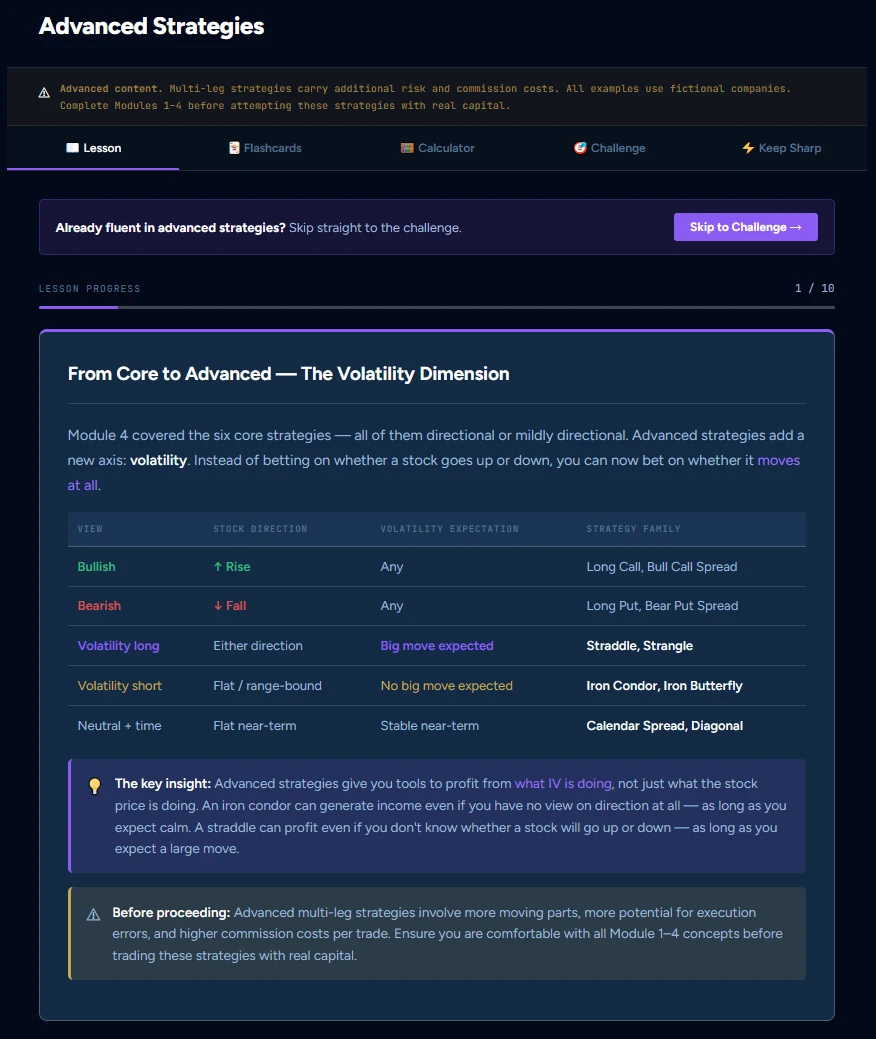Go to the Keep Sharp tab
876x1039 pixels.
point(781,148)
